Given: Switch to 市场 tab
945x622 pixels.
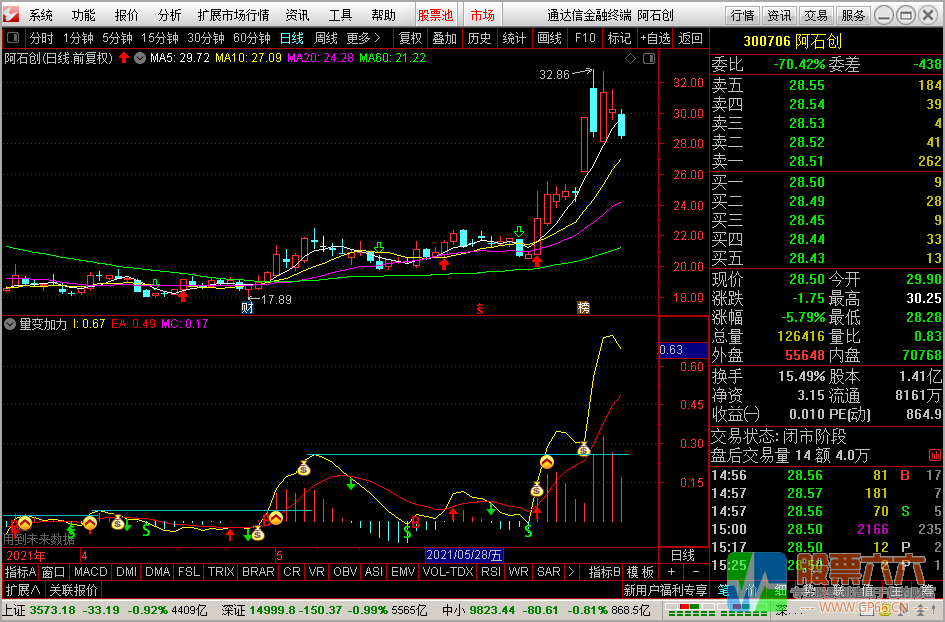Looking at the screenshot, I should (x=482, y=15).
